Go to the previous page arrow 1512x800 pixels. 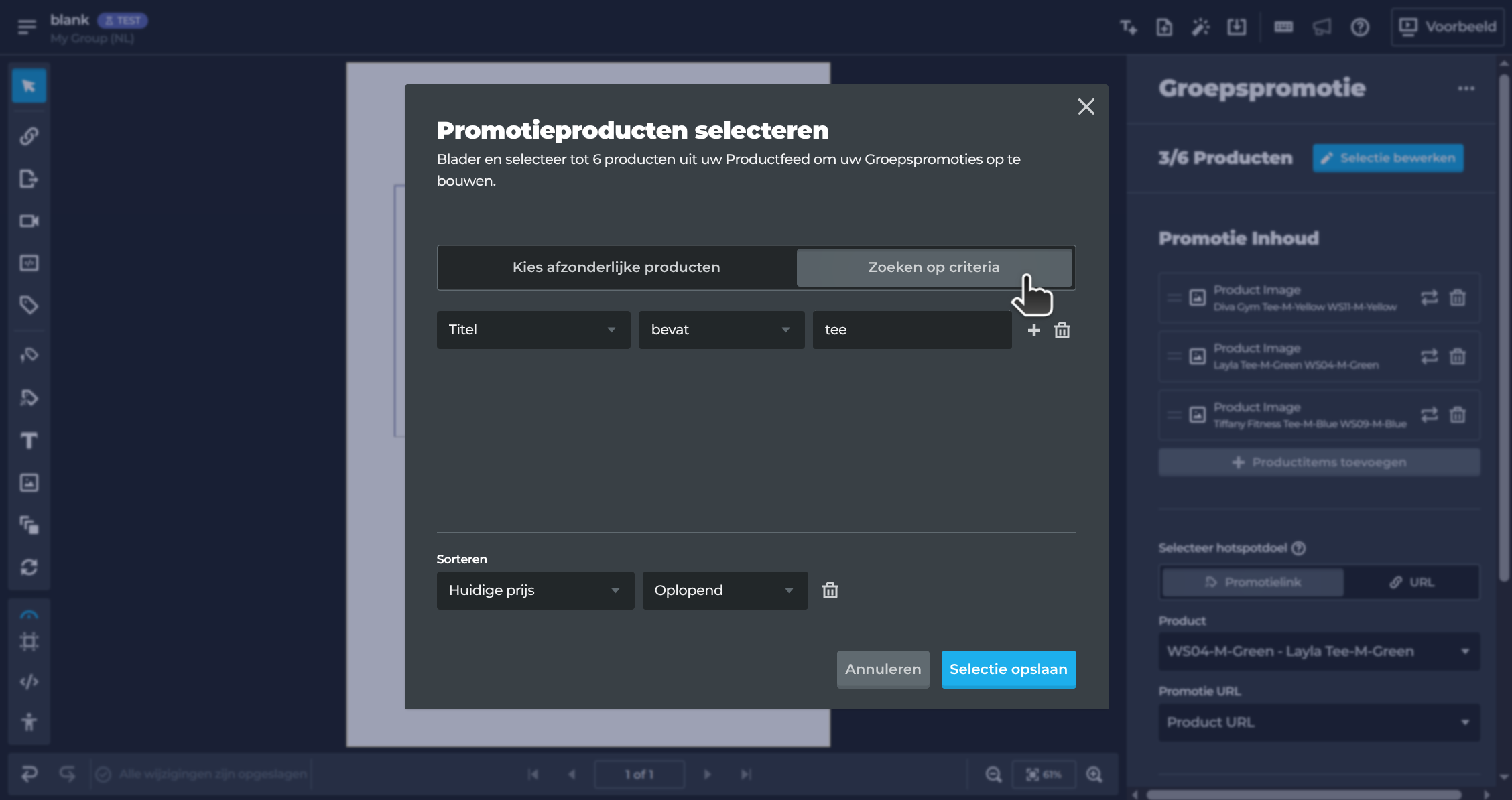(x=572, y=775)
